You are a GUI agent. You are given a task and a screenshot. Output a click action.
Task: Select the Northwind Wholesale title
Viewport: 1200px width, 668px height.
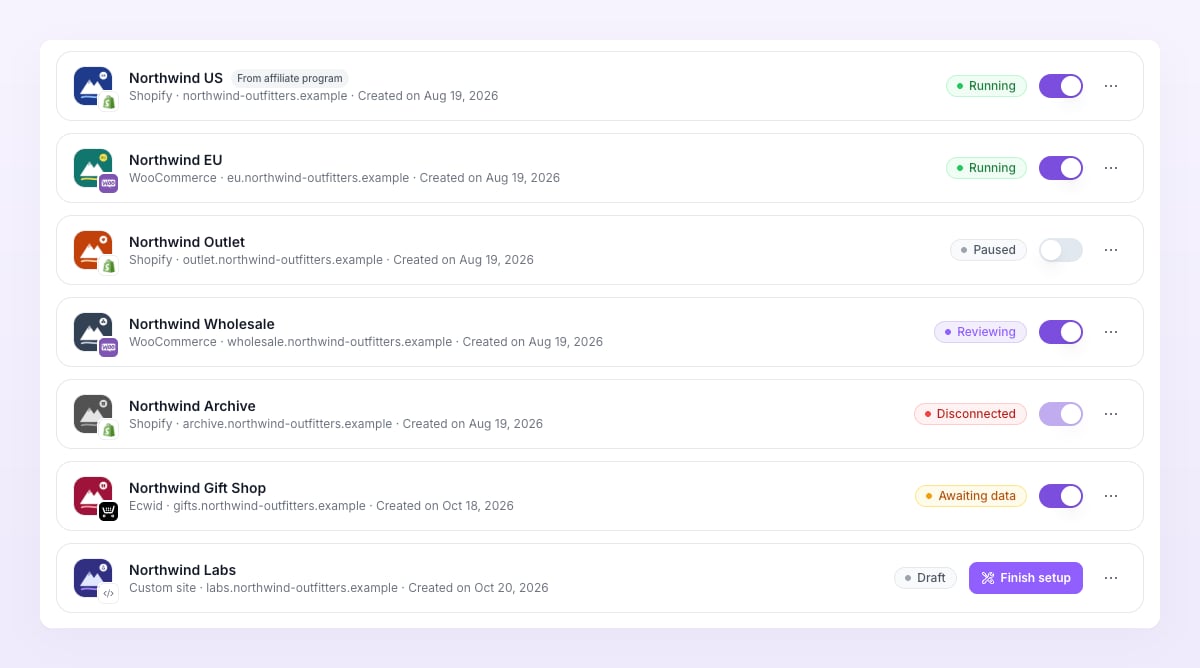(202, 324)
